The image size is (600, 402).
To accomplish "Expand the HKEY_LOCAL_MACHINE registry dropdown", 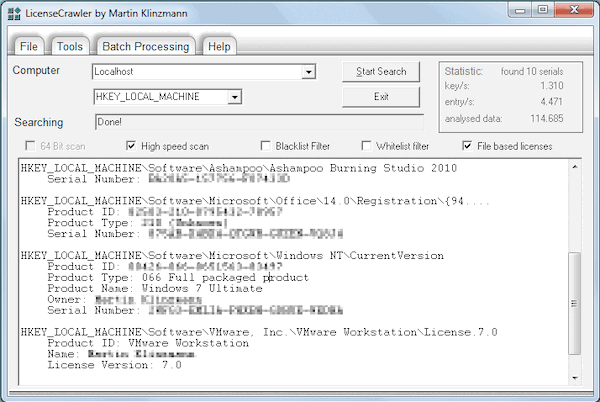I will 235,97.
